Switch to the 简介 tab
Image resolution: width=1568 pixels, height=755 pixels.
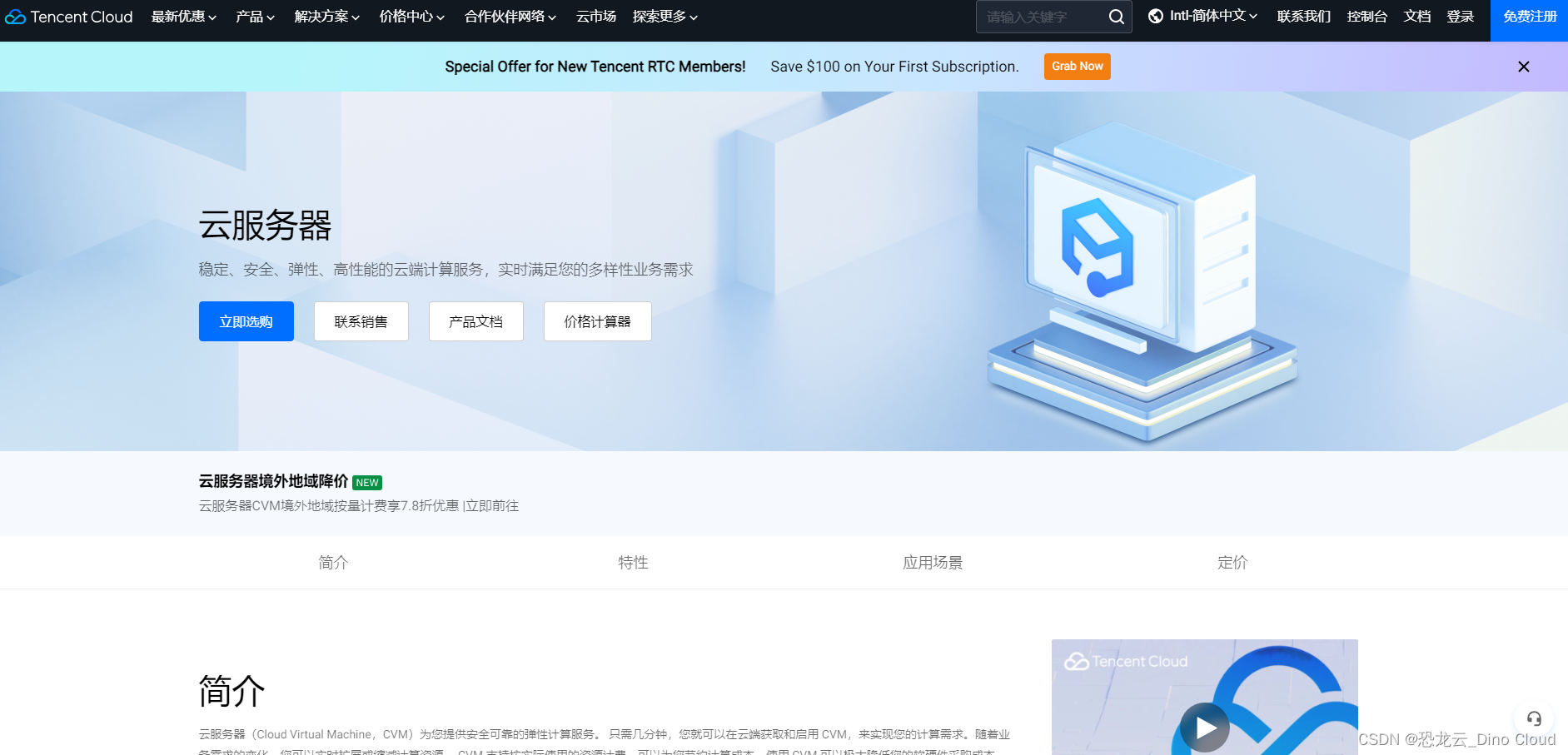333,563
